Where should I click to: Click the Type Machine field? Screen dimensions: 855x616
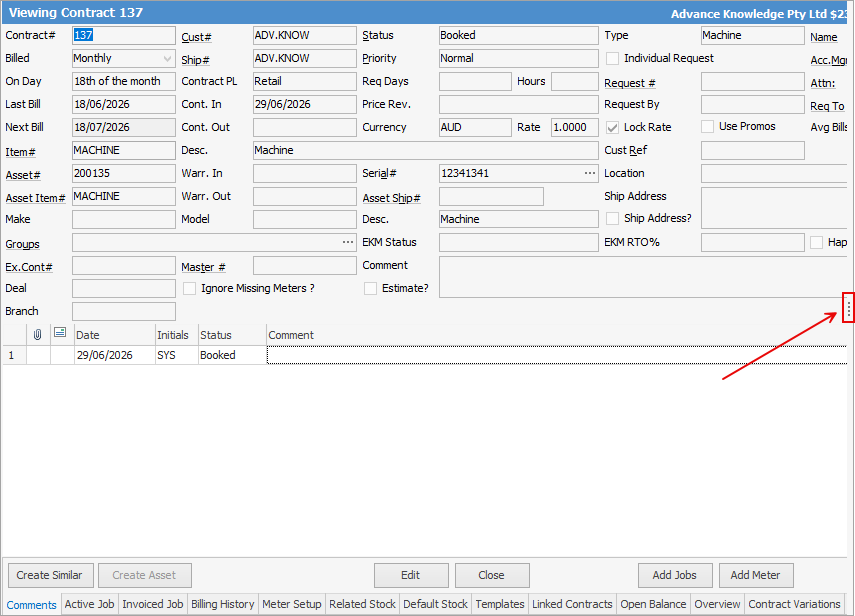tap(752, 35)
